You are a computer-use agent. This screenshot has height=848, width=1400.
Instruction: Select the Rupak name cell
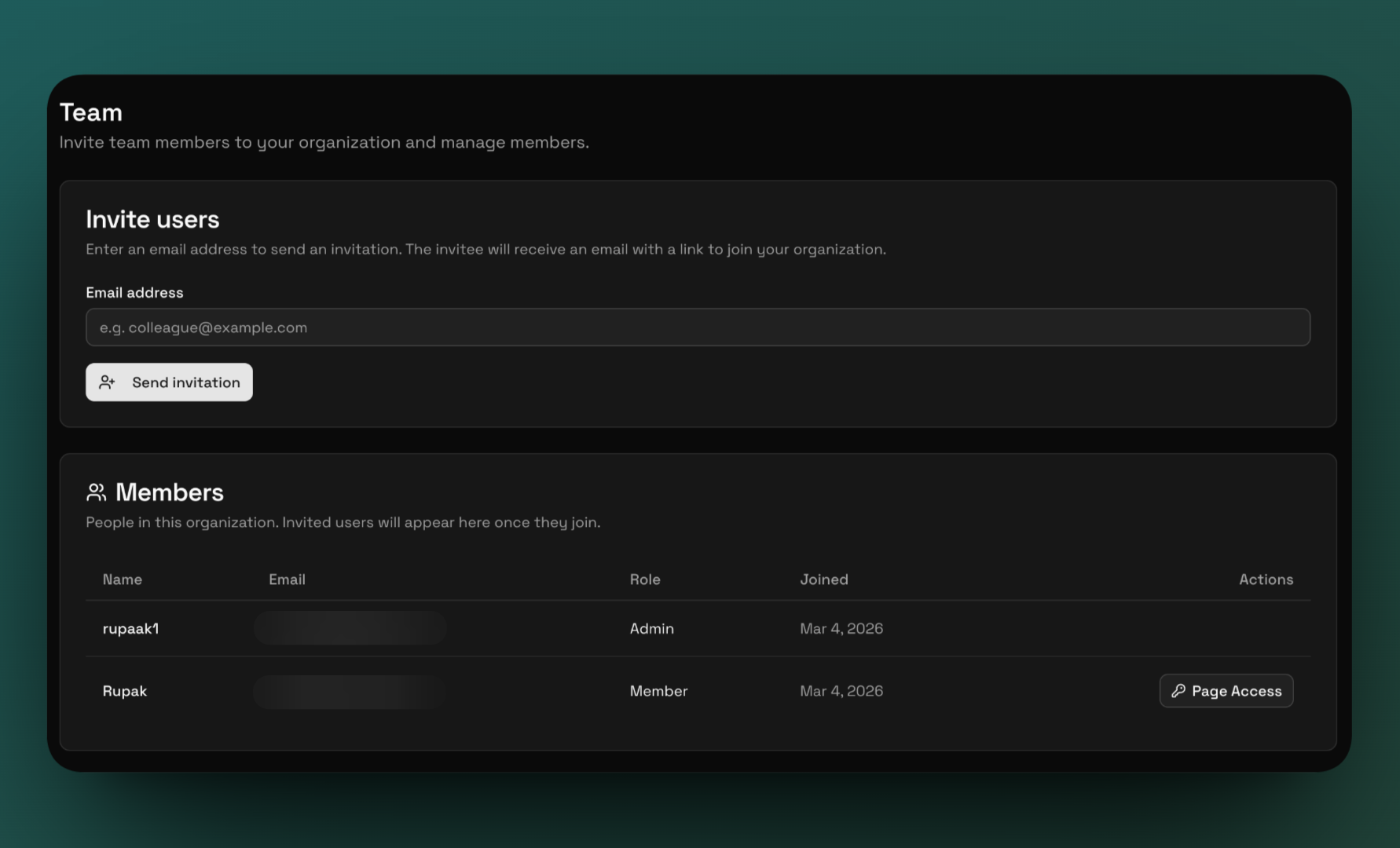click(125, 691)
